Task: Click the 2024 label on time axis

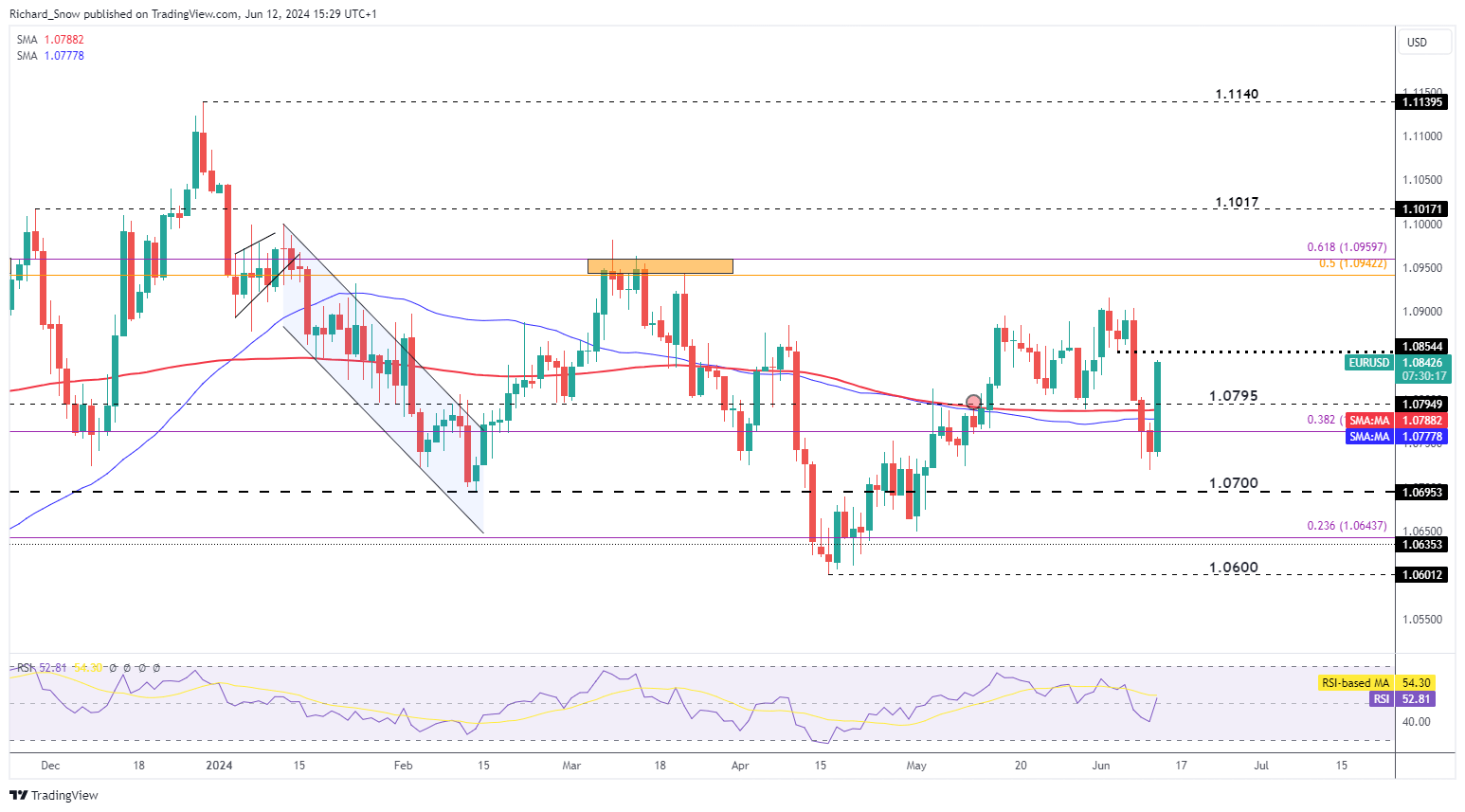Action: [219, 766]
